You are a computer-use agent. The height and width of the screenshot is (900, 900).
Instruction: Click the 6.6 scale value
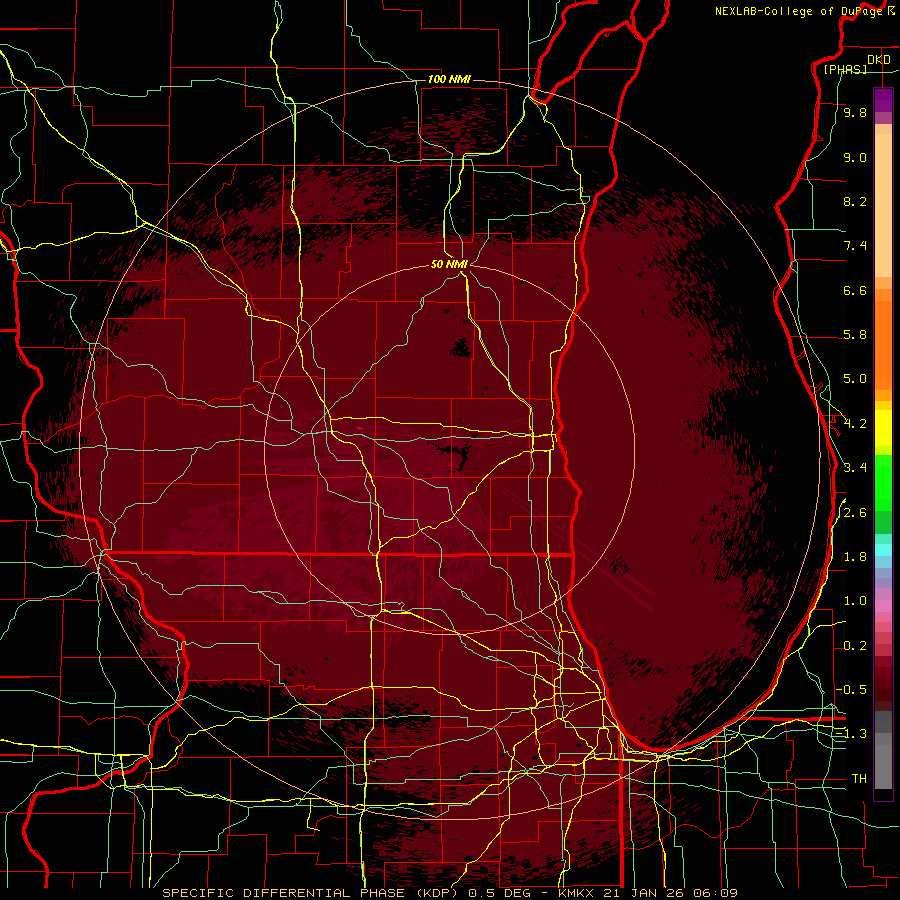[x=855, y=291]
